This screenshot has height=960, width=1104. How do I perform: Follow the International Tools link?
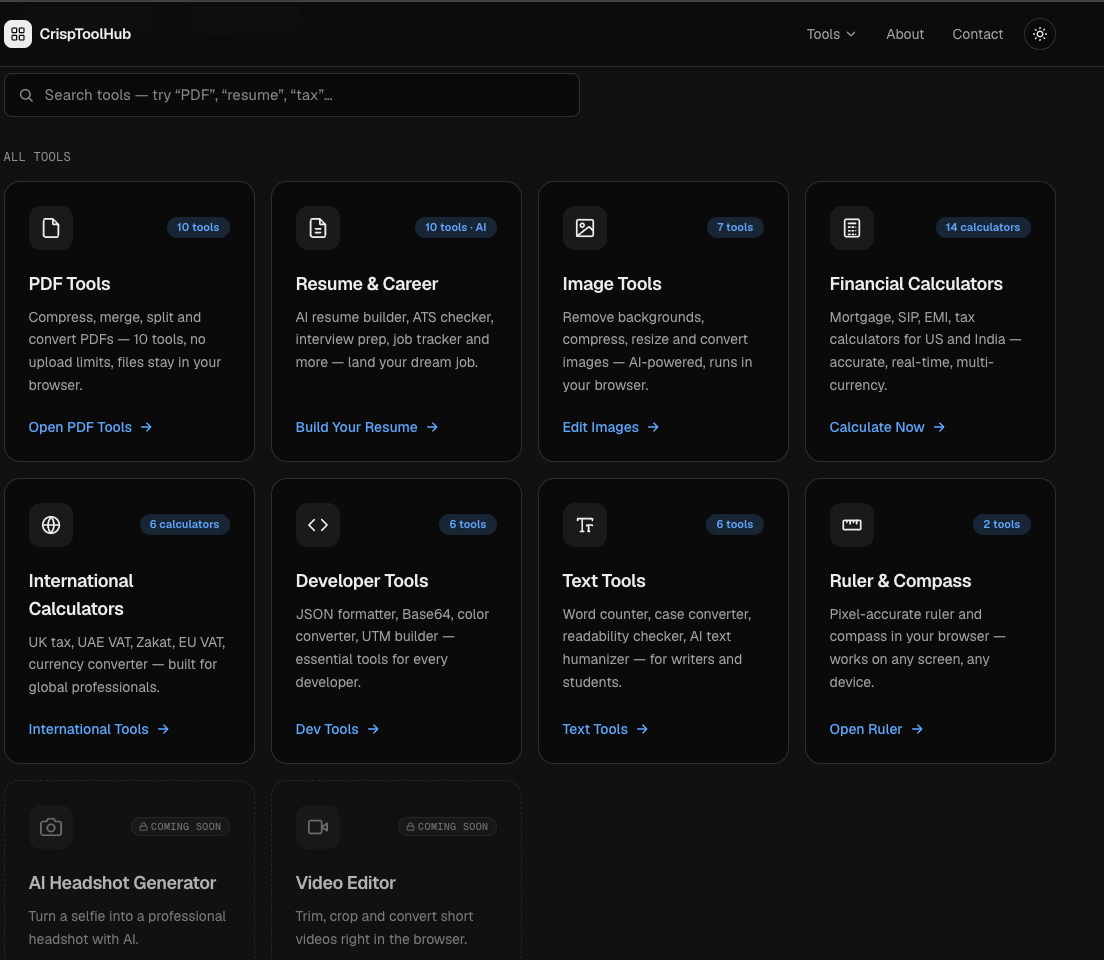tap(99, 729)
